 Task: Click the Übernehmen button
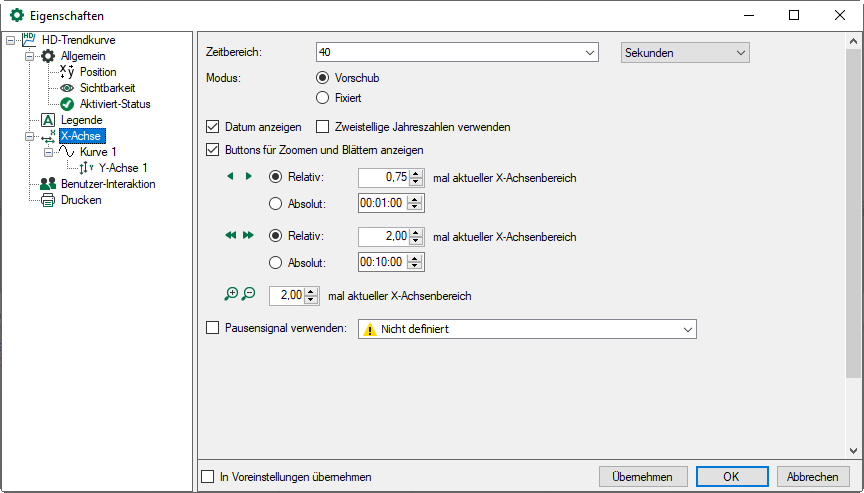tap(643, 476)
